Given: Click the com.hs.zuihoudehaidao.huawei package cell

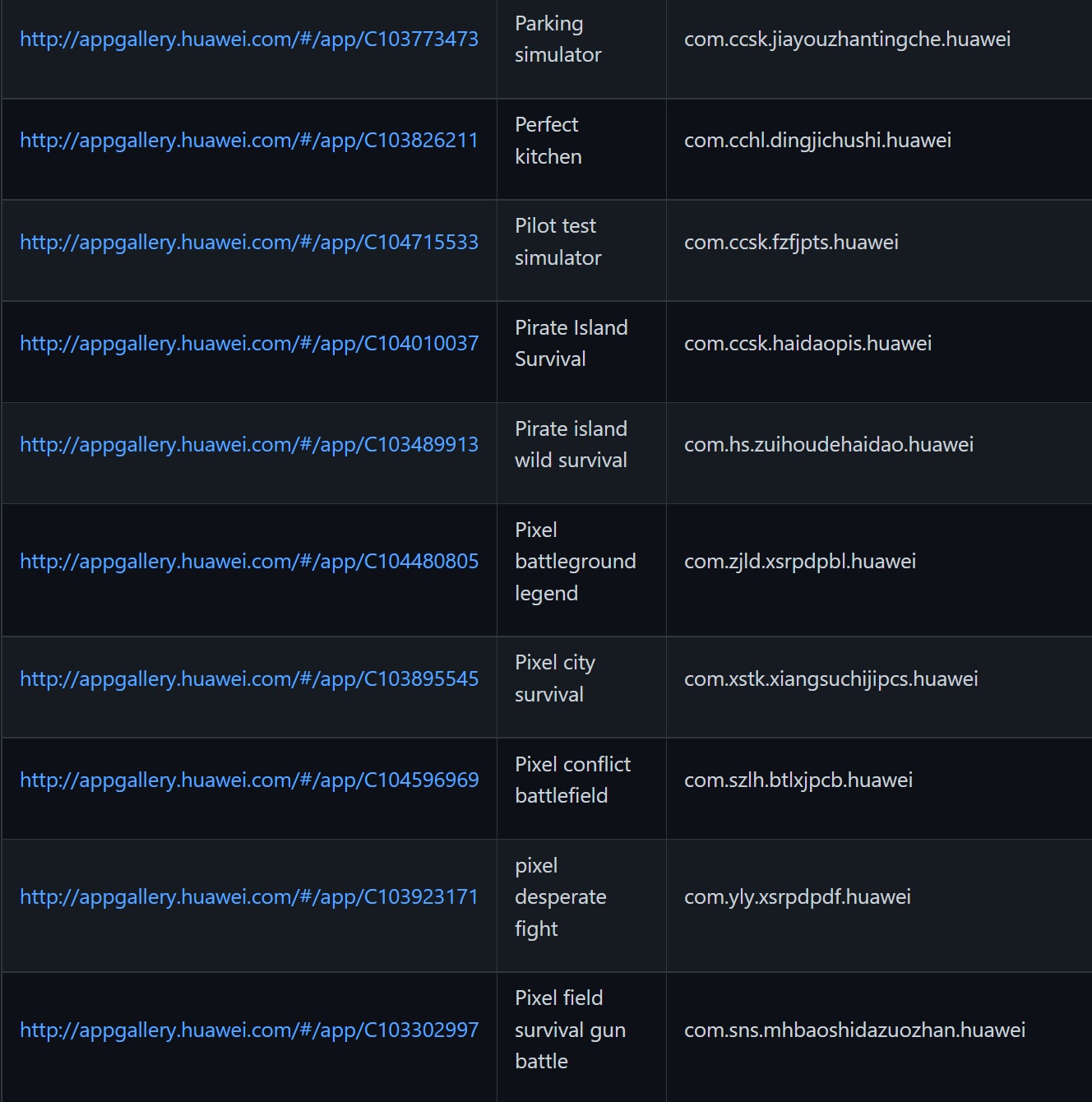Looking at the screenshot, I should tap(828, 444).
